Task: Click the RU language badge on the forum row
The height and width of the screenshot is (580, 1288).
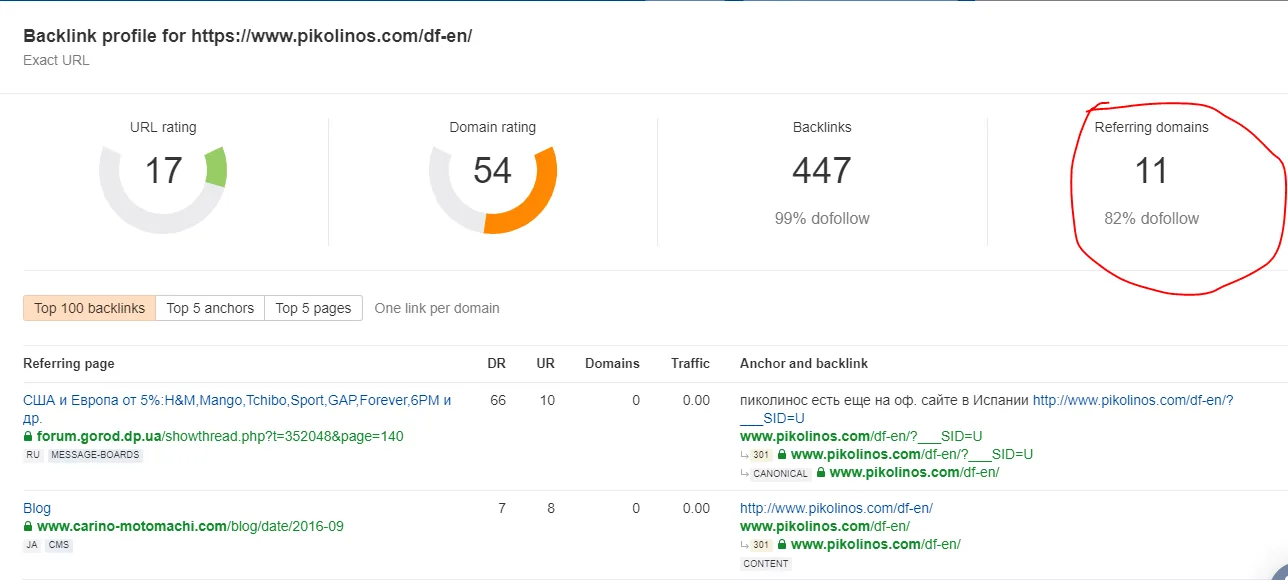Action: [x=31, y=453]
